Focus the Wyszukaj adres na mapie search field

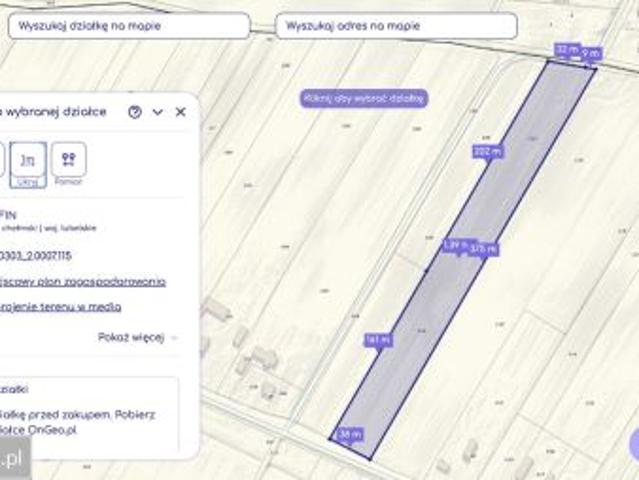[x=396, y=26]
